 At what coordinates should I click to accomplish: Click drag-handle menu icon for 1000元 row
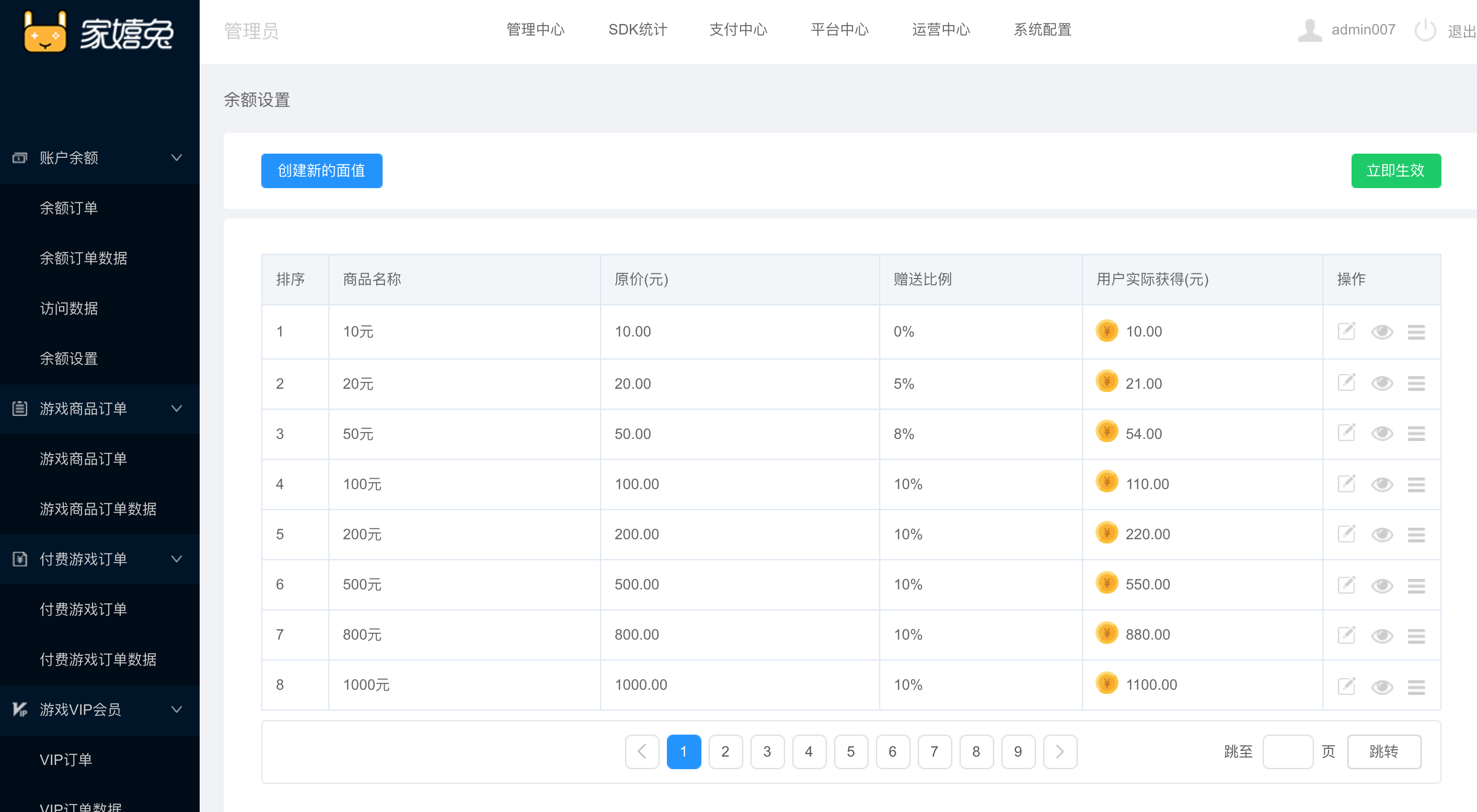[1416, 686]
